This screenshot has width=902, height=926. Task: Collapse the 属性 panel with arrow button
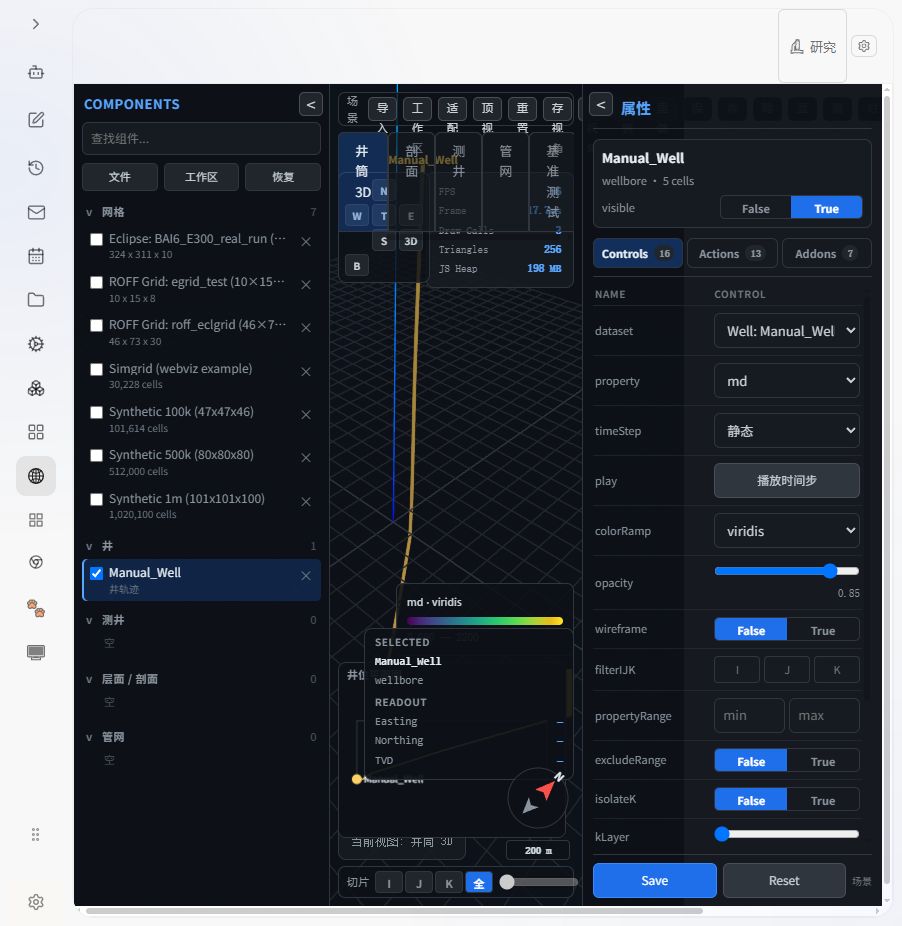pyautogui.click(x=601, y=105)
